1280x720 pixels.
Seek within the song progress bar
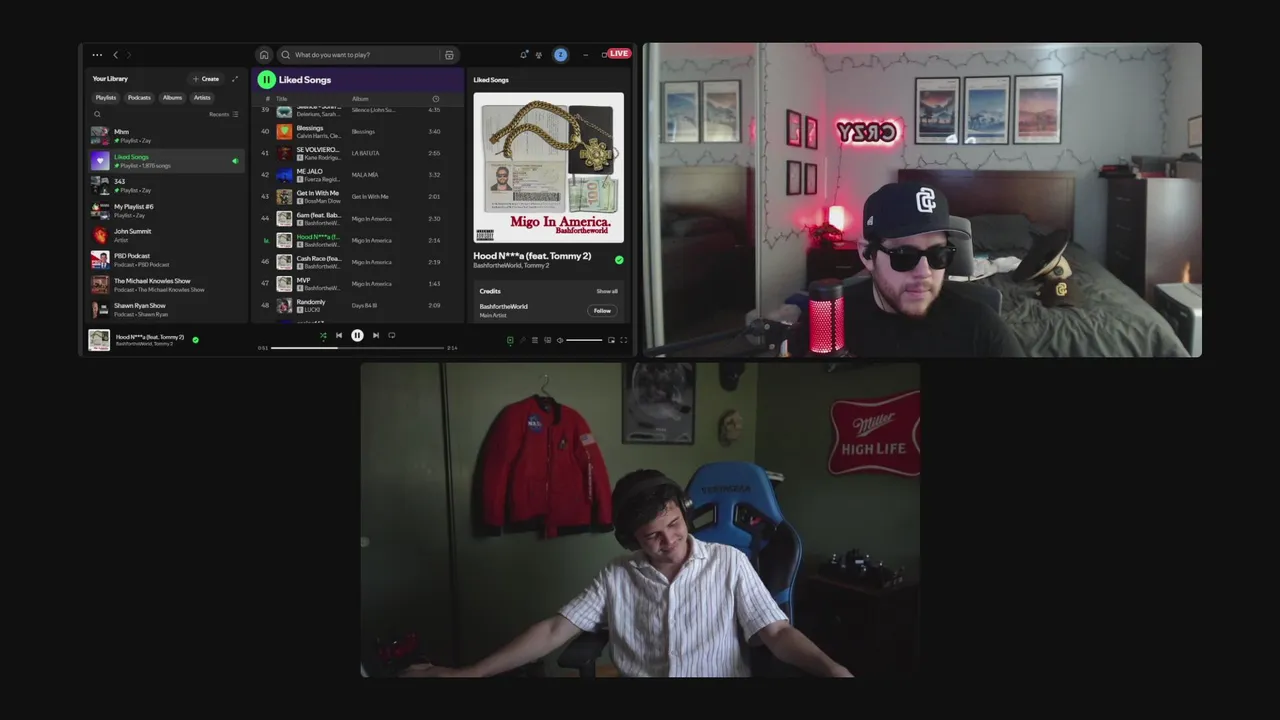pyautogui.click(x=357, y=348)
